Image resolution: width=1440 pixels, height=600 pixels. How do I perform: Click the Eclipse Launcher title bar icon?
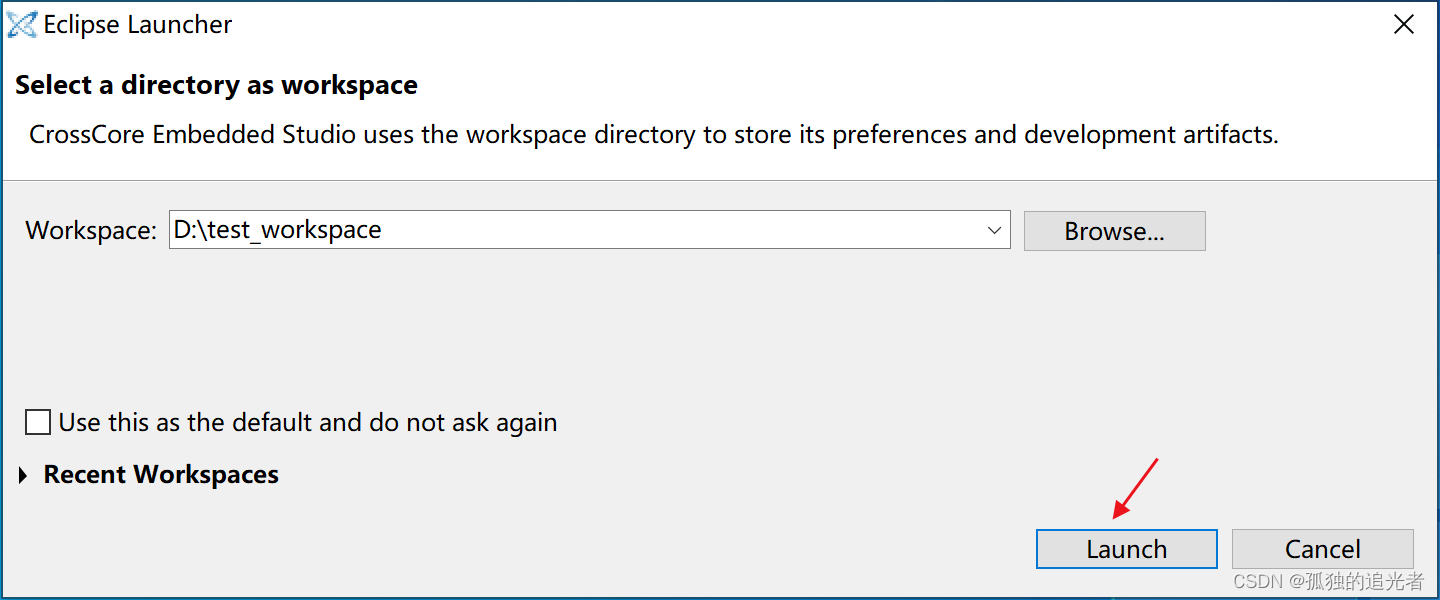click(22, 25)
